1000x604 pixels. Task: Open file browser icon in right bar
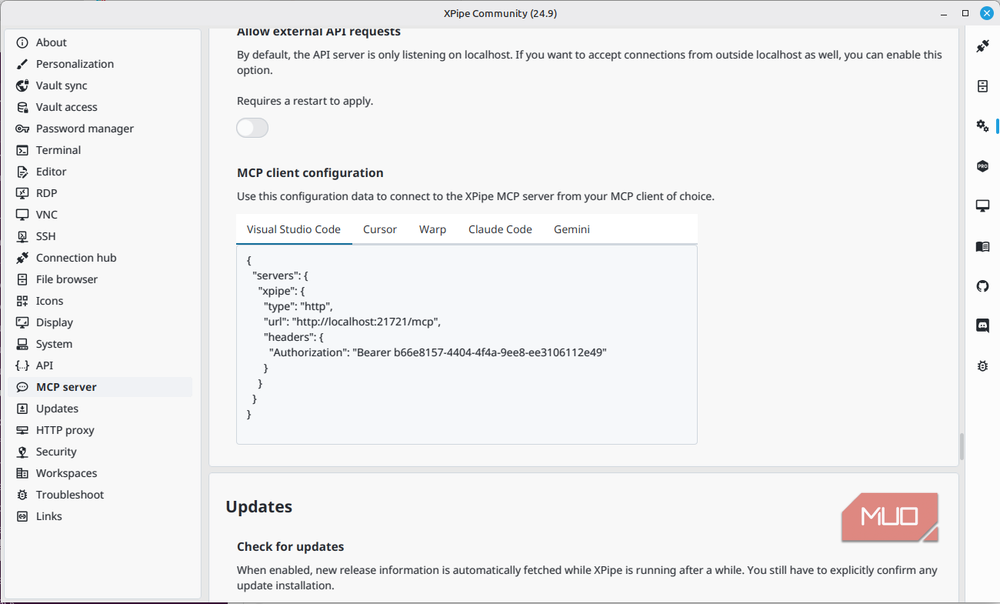tap(982, 86)
